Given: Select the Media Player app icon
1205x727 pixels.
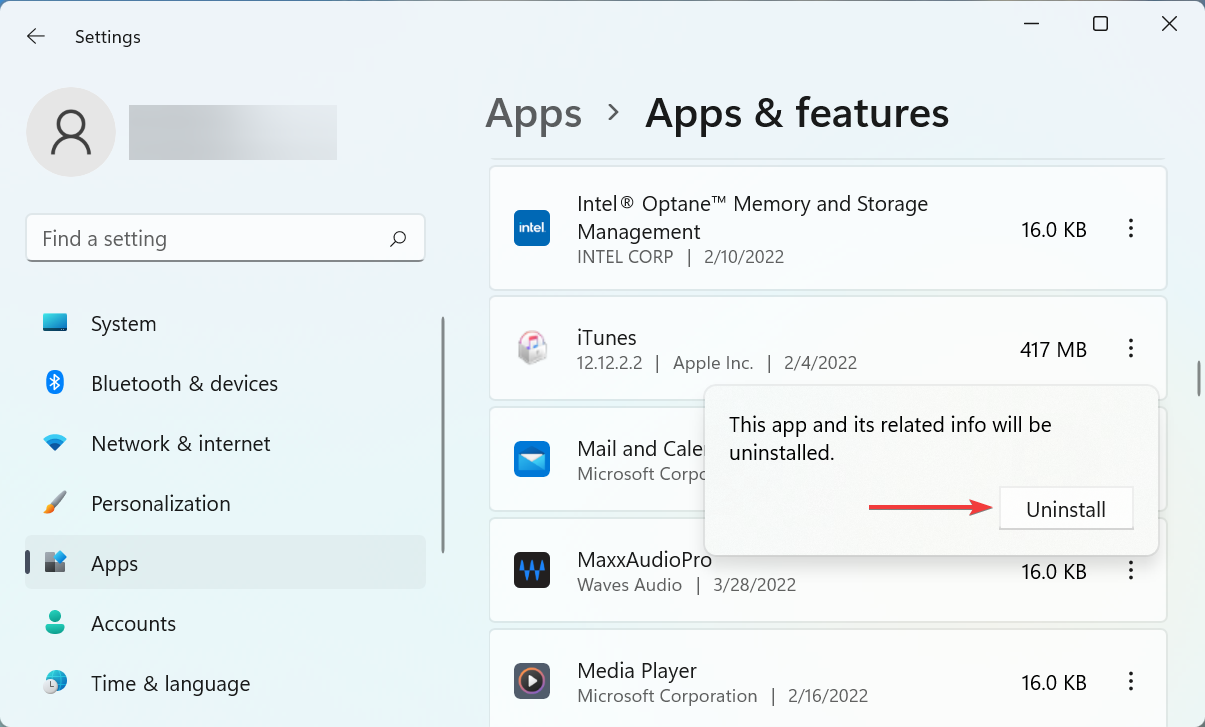Looking at the screenshot, I should point(532,681).
